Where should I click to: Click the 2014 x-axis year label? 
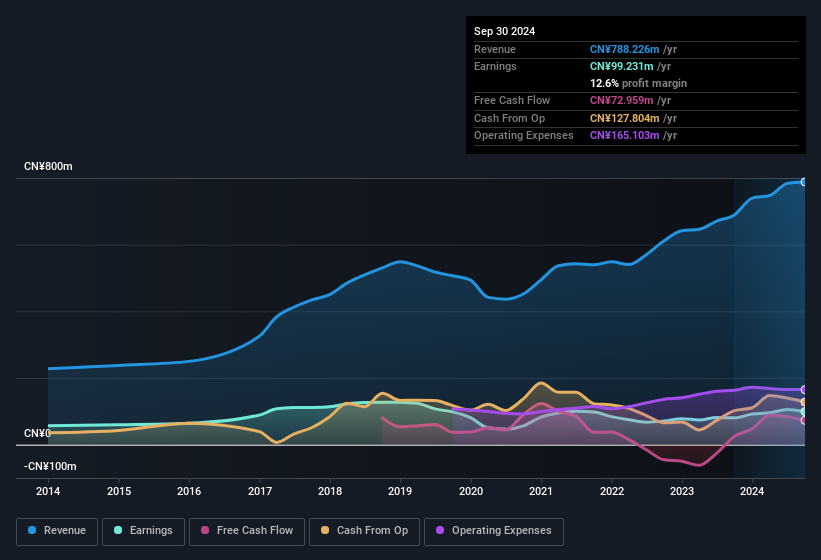48,491
